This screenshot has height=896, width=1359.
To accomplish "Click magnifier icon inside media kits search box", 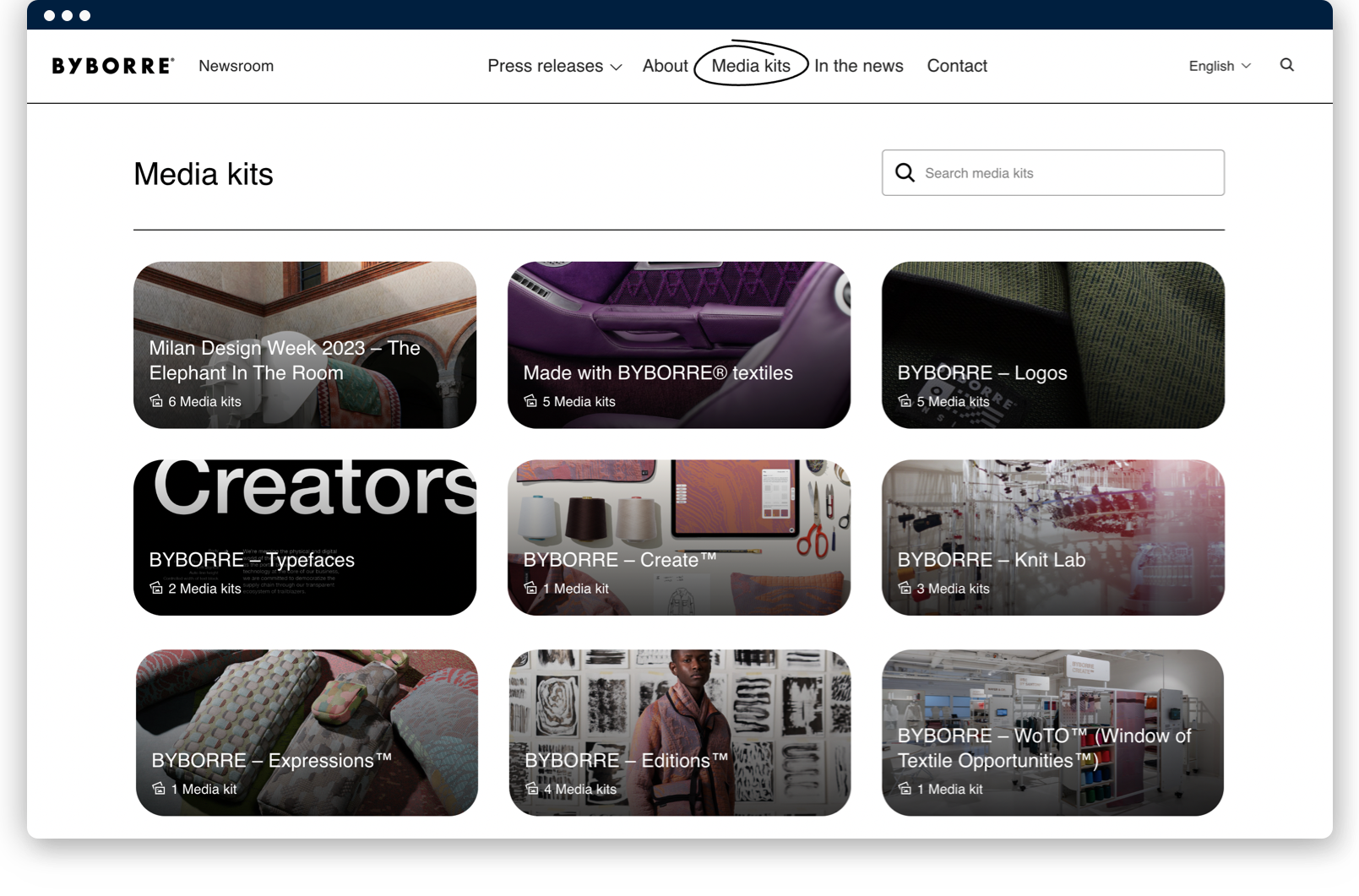I will point(905,173).
